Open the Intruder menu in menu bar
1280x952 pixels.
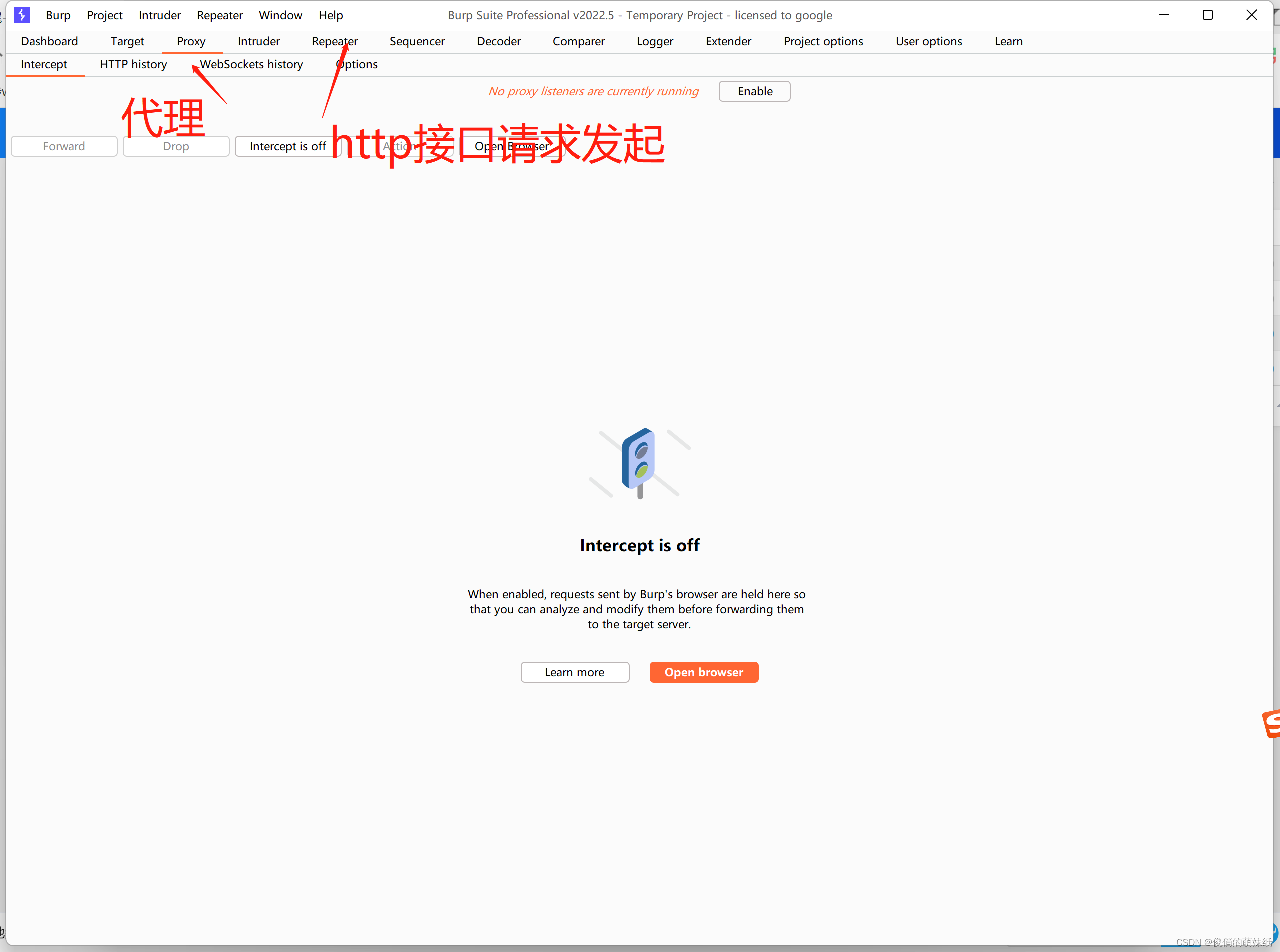[x=159, y=15]
